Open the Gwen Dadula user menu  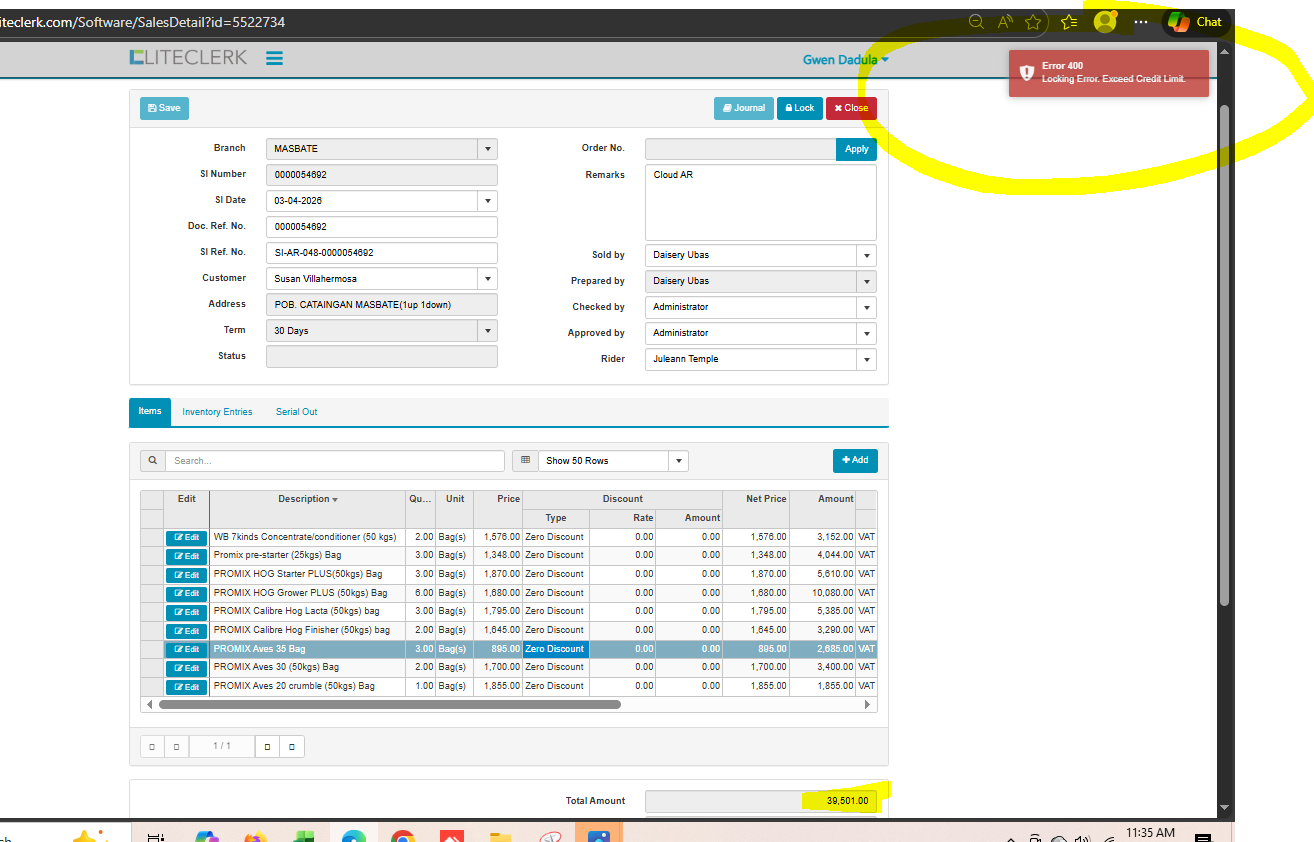click(x=845, y=60)
